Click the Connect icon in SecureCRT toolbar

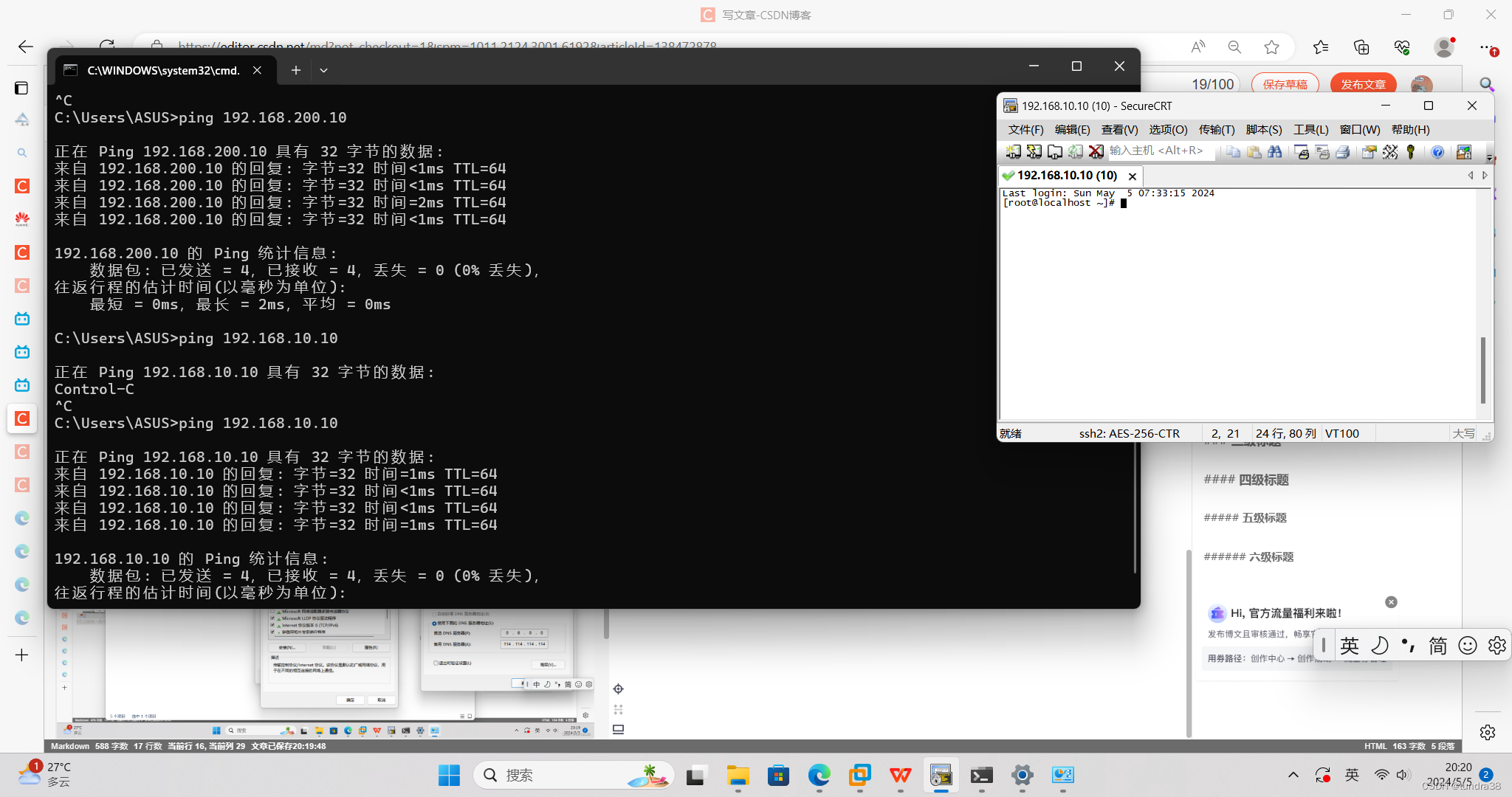pyautogui.click(x=1014, y=152)
